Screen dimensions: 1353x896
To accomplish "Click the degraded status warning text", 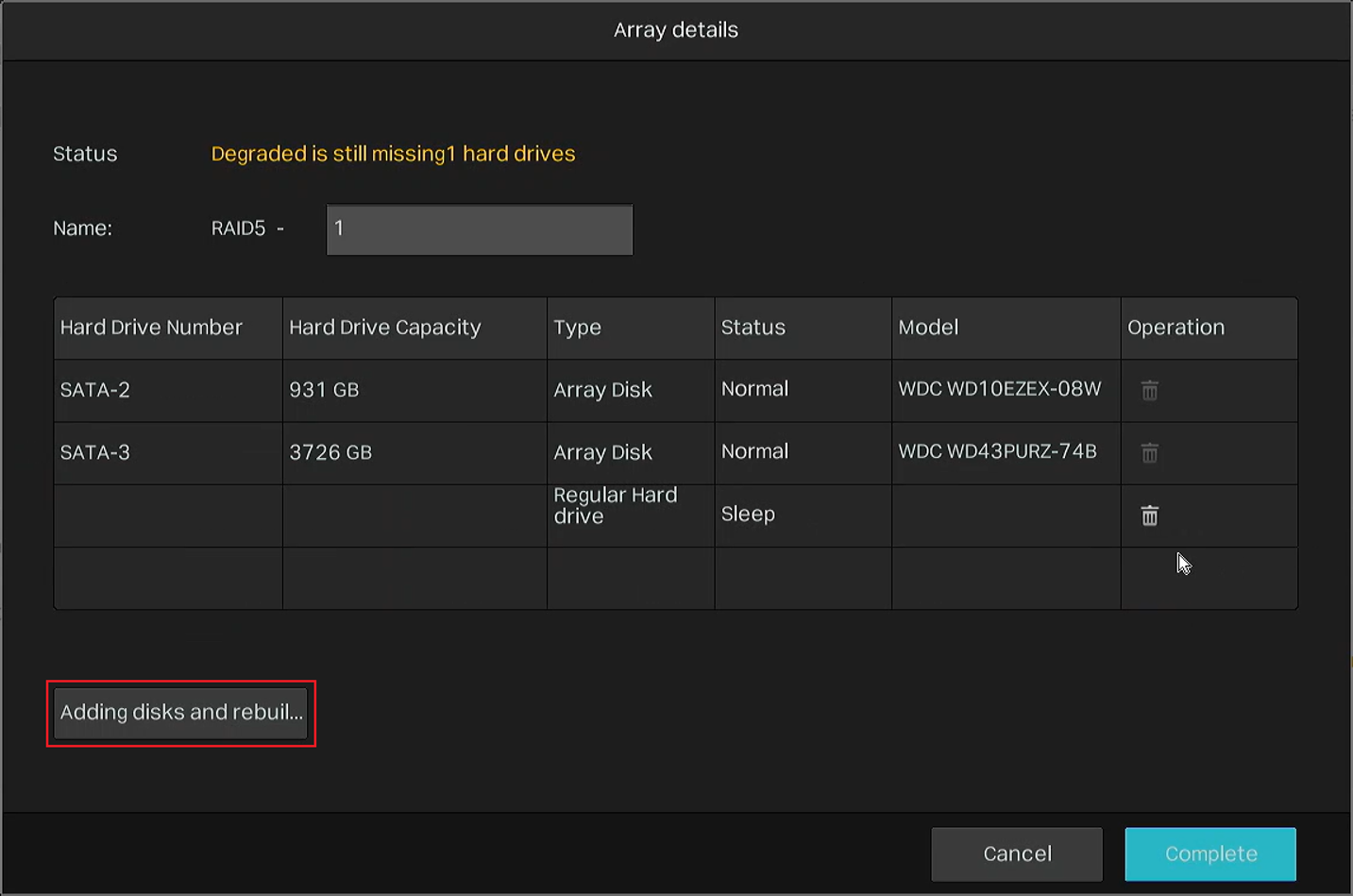I will click(x=393, y=154).
